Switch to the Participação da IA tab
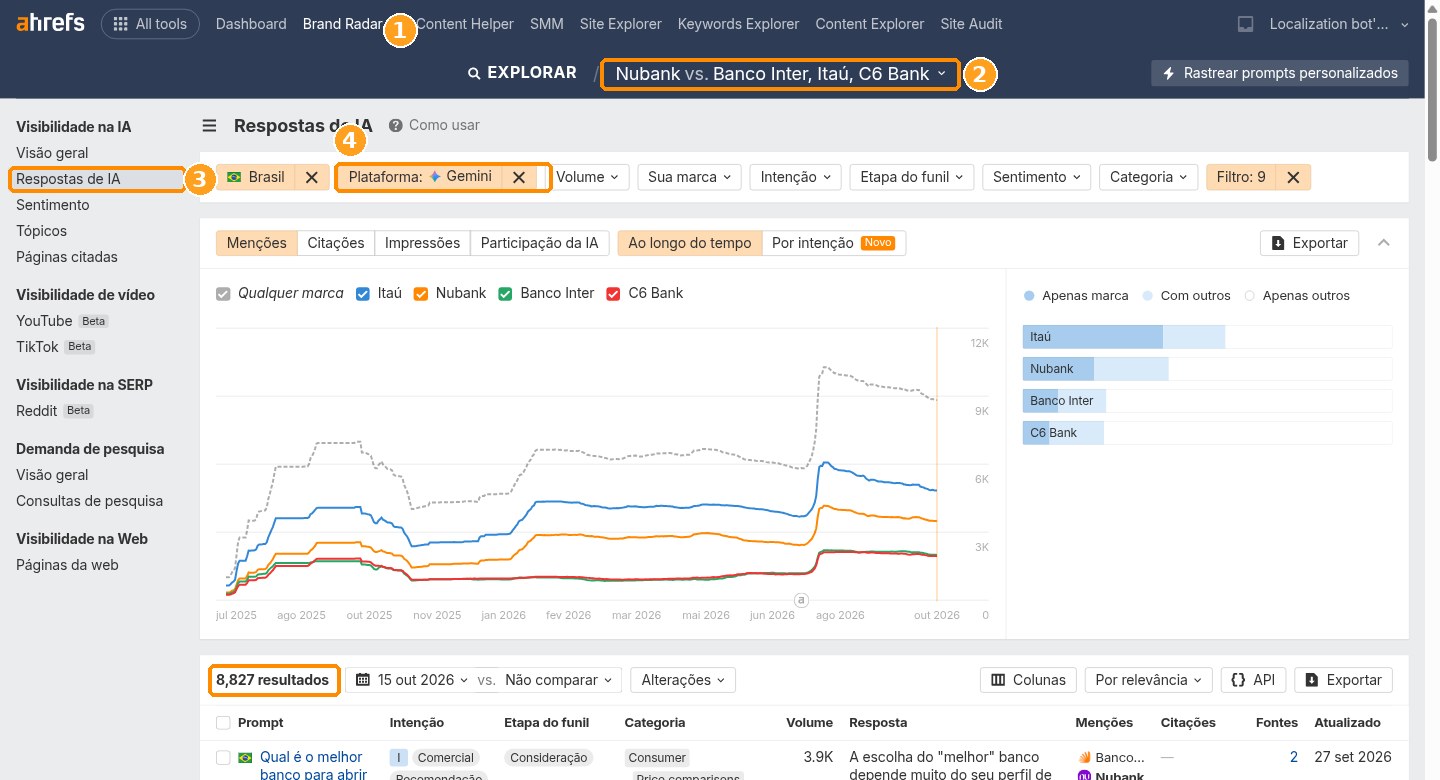 coord(539,243)
